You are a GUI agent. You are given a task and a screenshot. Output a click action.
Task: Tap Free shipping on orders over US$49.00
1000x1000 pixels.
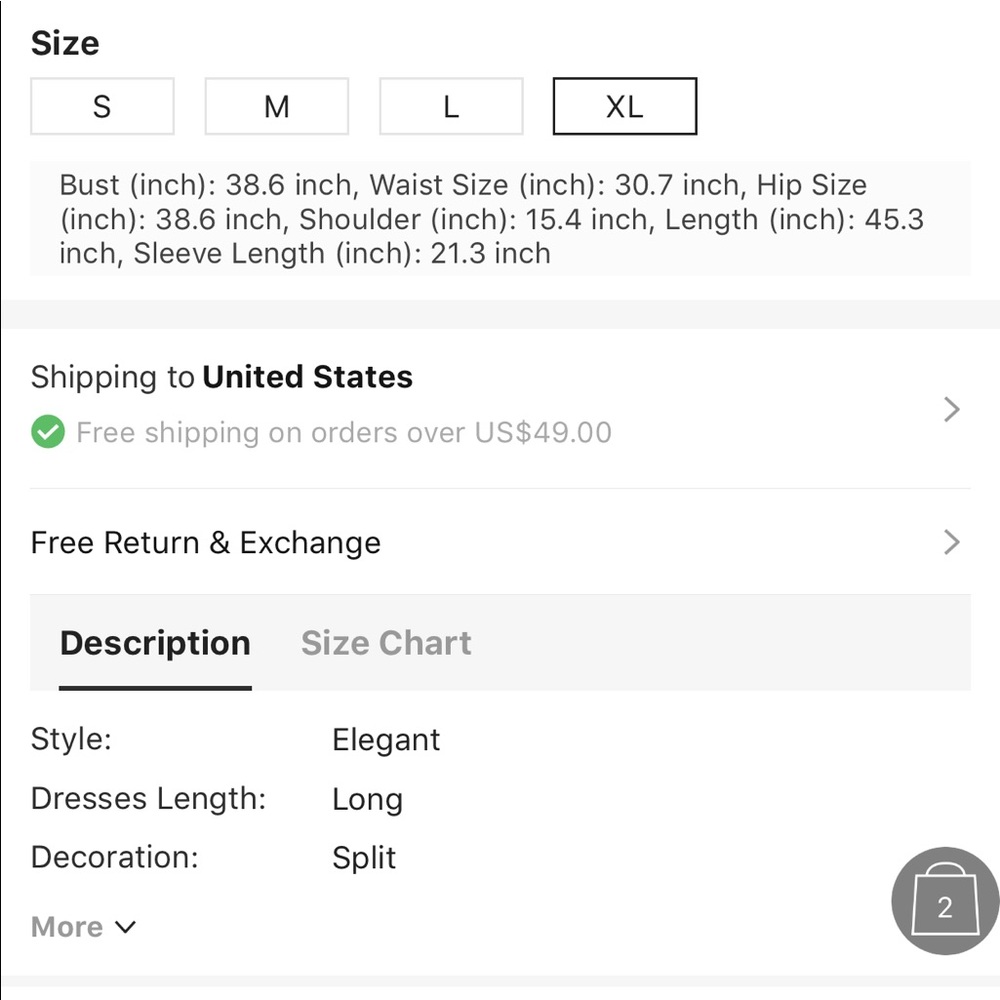(x=344, y=432)
